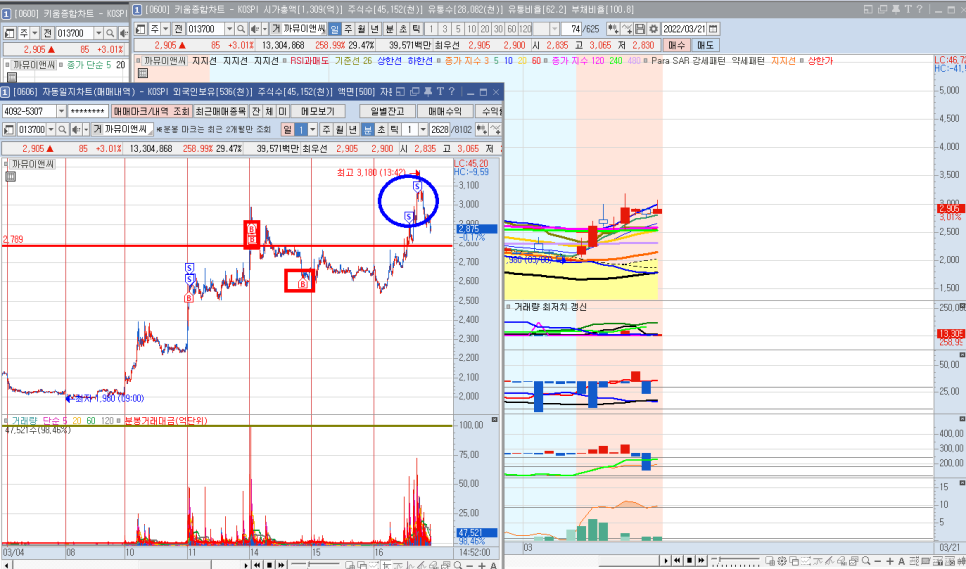Click the T font icon in the 자동일지차트 title bar
Image resolution: width=966 pixels, height=569 pixels.
tap(440, 92)
